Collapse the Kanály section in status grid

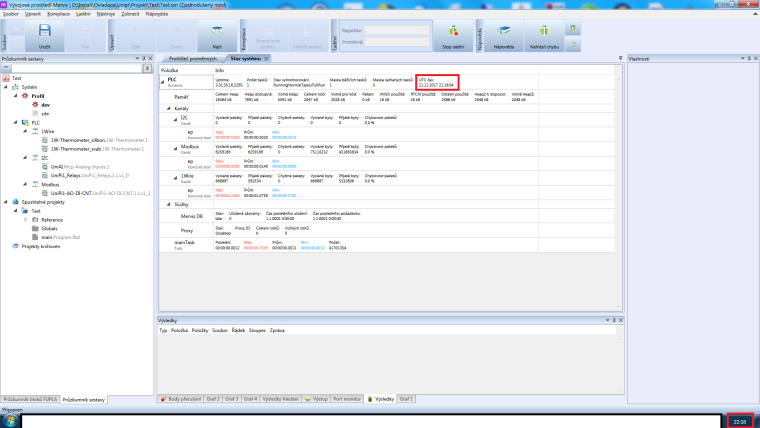[164, 107]
